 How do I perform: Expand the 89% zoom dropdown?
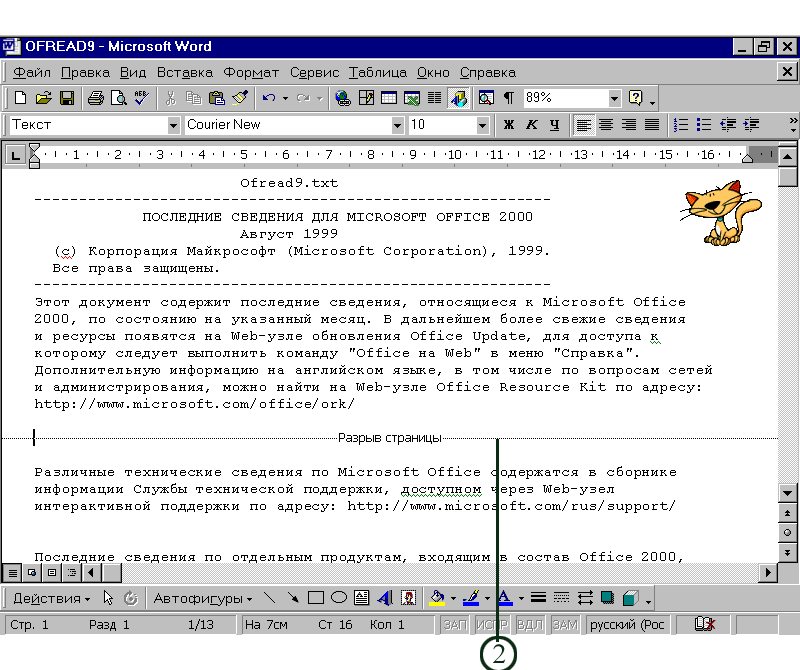[614, 97]
